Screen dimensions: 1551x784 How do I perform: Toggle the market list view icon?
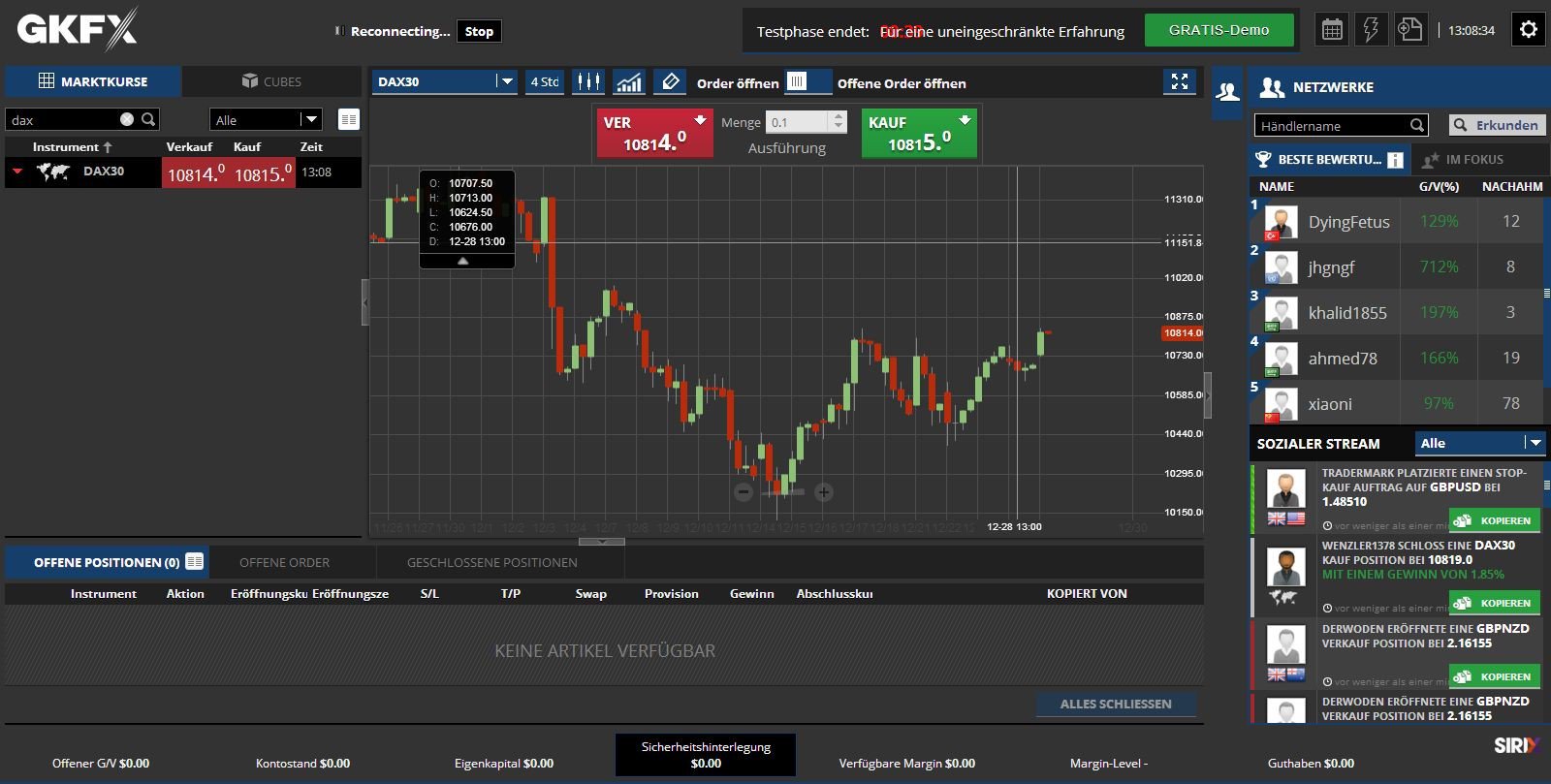click(349, 119)
